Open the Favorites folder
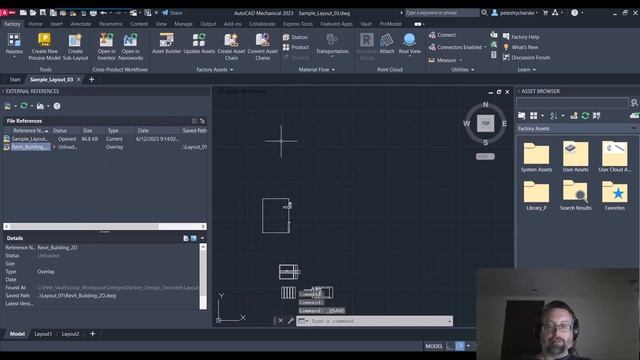The width and height of the screenshot is (640, 360). point(614,196)
